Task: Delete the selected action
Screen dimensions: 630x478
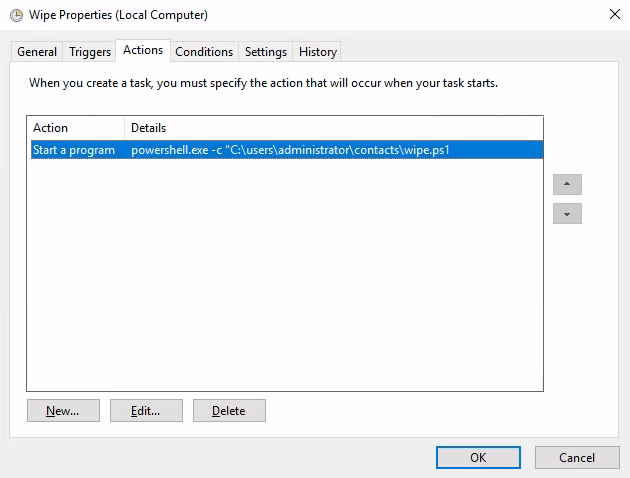Action: pos(229,411)
